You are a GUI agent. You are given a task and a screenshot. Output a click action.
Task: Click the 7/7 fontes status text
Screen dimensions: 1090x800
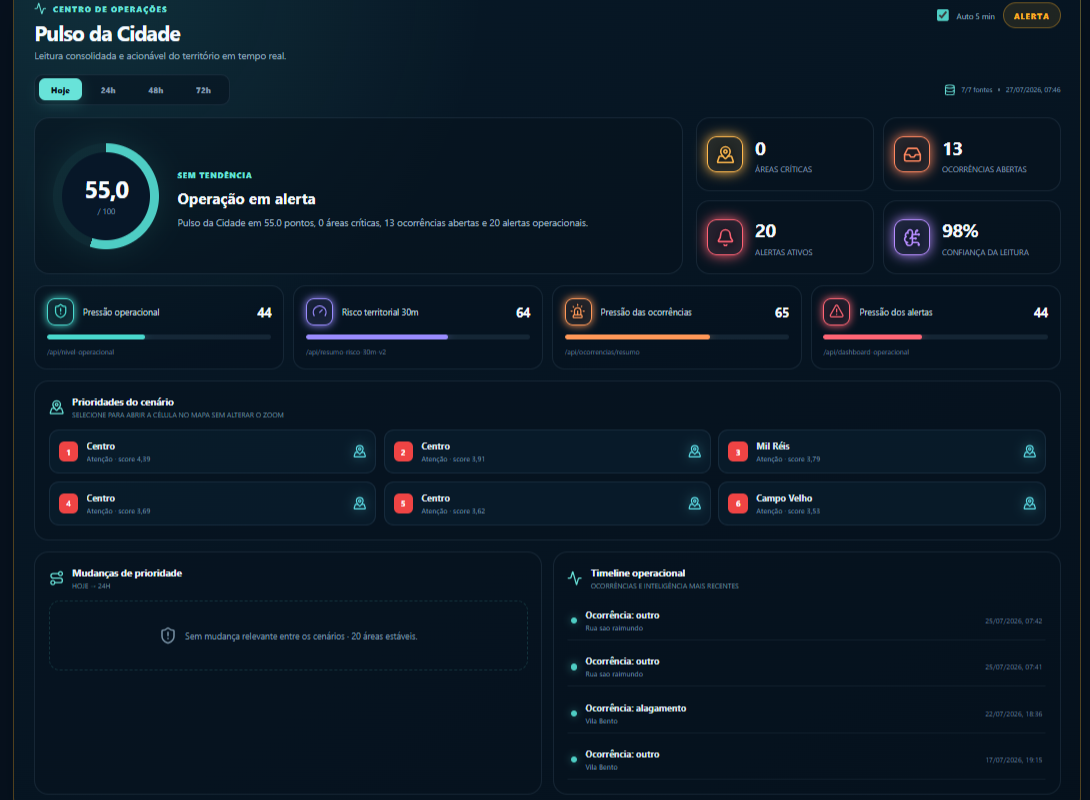tap(977, 90)
